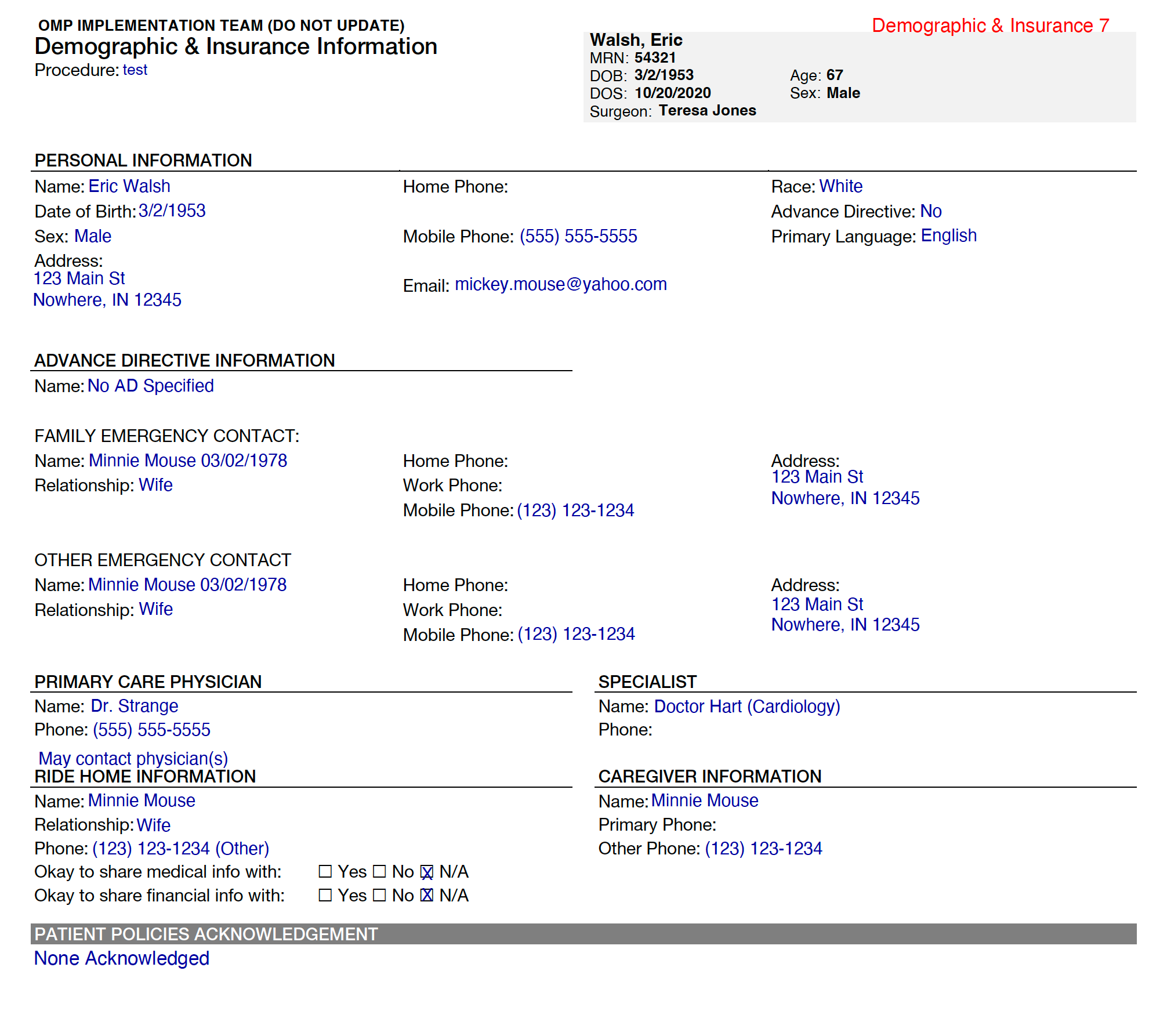Click primary care physician phone (555) 555-5555

151,730
